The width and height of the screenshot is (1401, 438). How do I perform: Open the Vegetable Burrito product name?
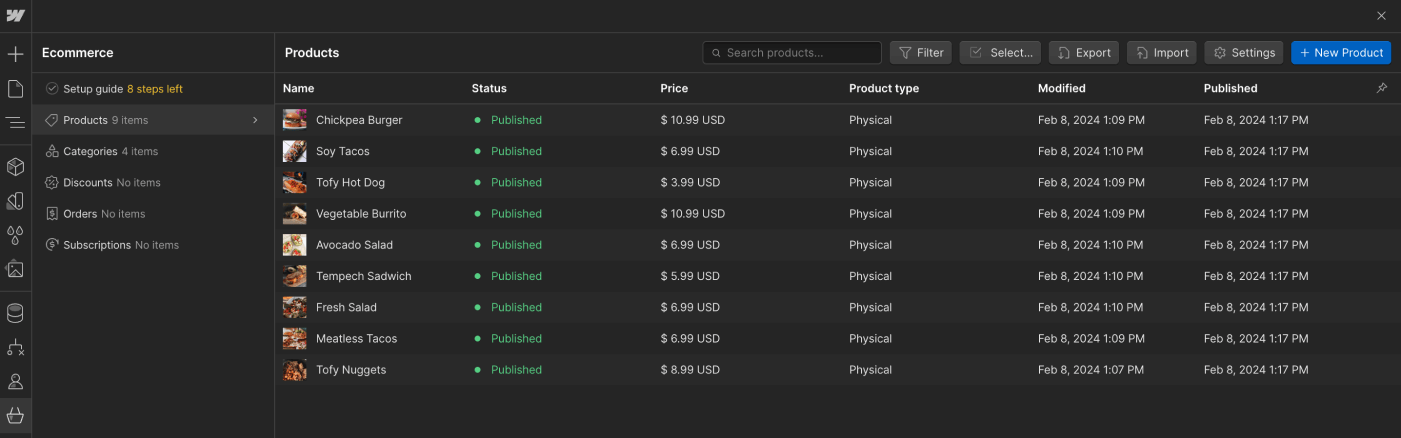(x=361, y=214)
